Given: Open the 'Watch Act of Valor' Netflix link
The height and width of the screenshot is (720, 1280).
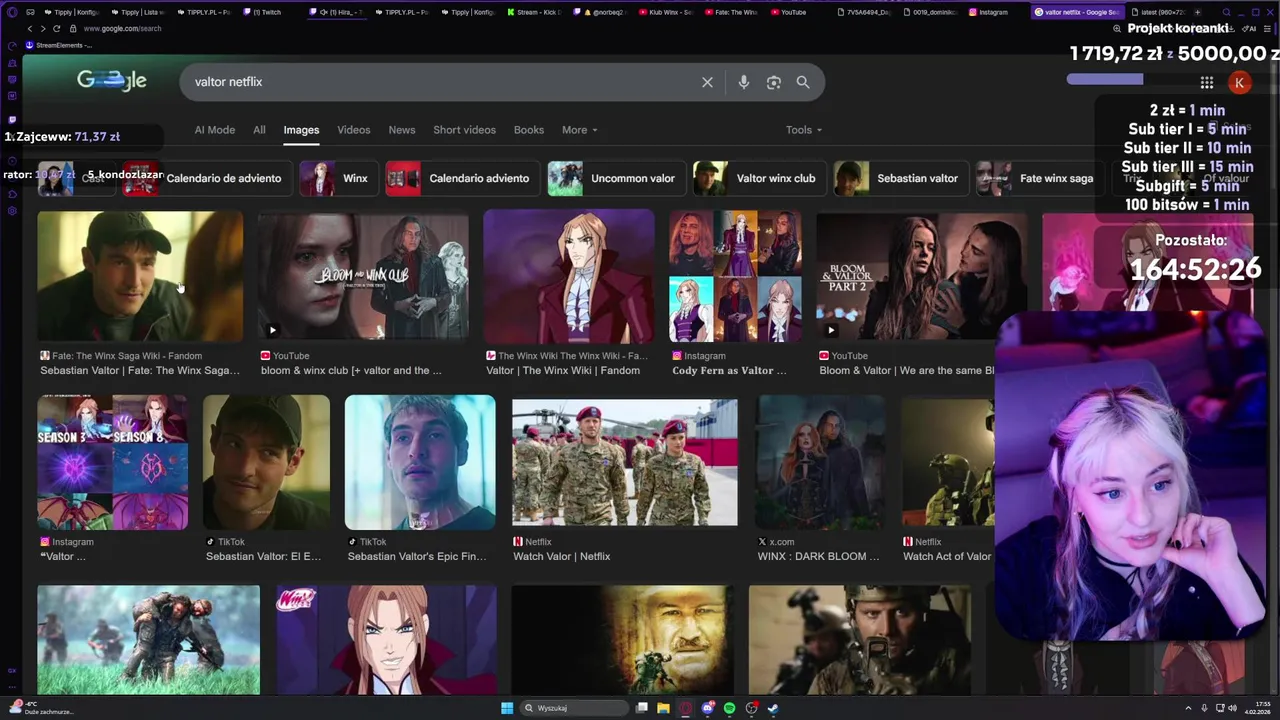Looking at the screenshot, I should [x=947, y=556].
